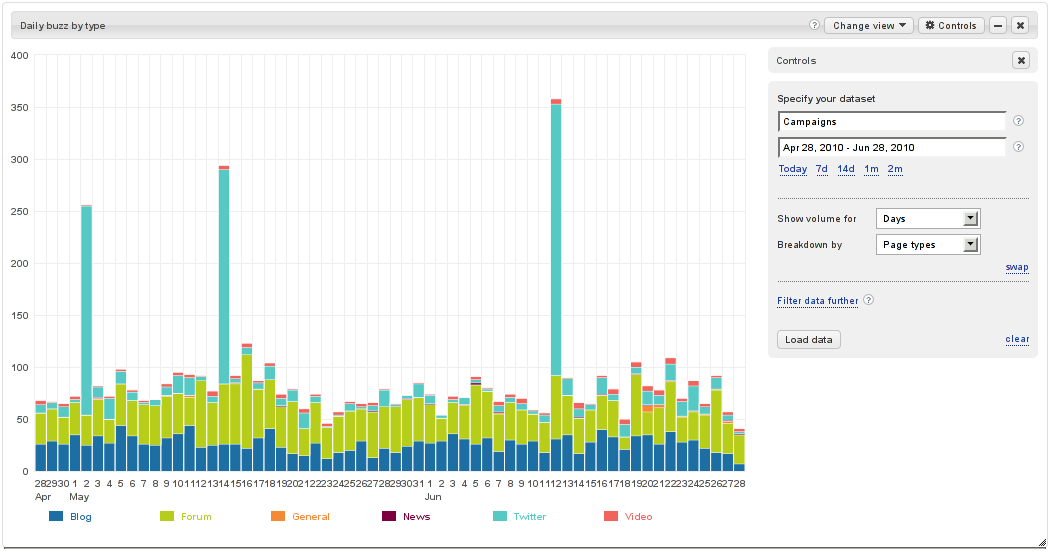Open help for the Campaigns field
1051x551 pixels.
point(1018,121)
